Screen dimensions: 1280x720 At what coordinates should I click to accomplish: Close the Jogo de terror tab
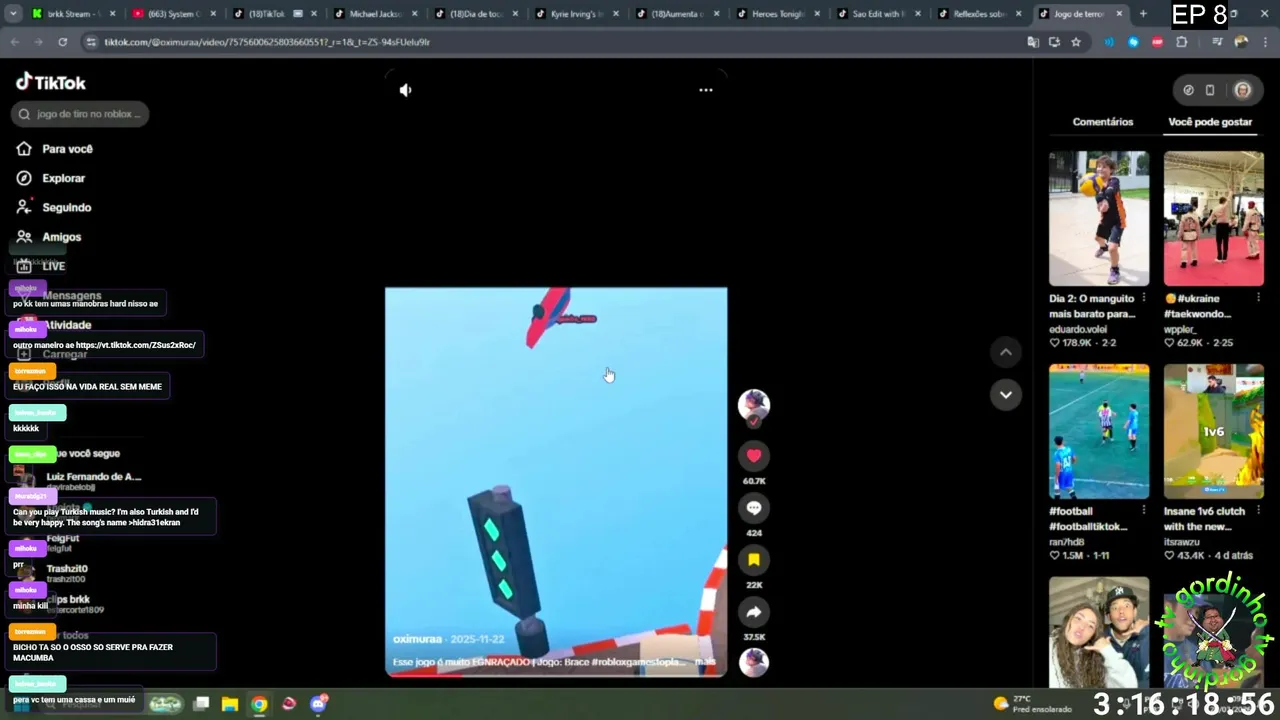point(1119,14)
